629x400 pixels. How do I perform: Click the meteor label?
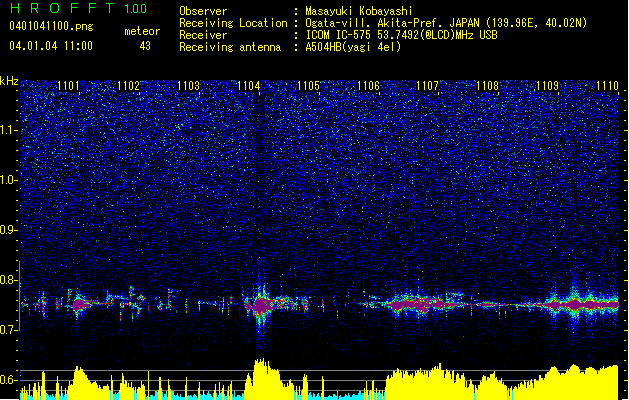(142, 31)
